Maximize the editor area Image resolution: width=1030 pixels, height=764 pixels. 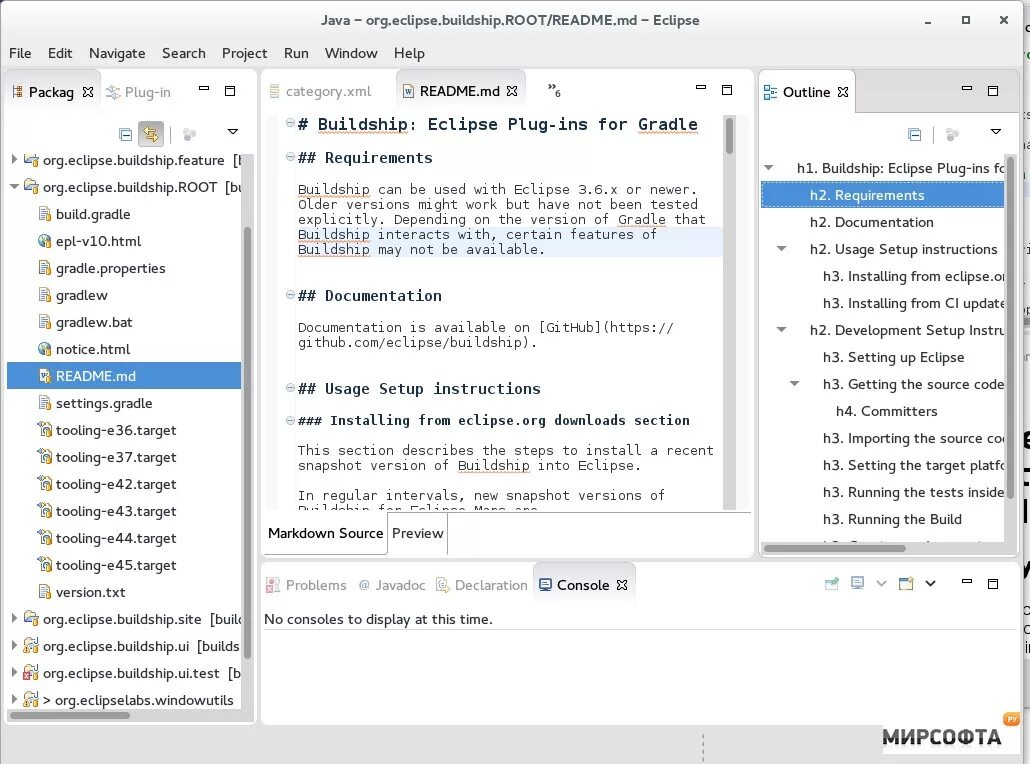point(727,90)
